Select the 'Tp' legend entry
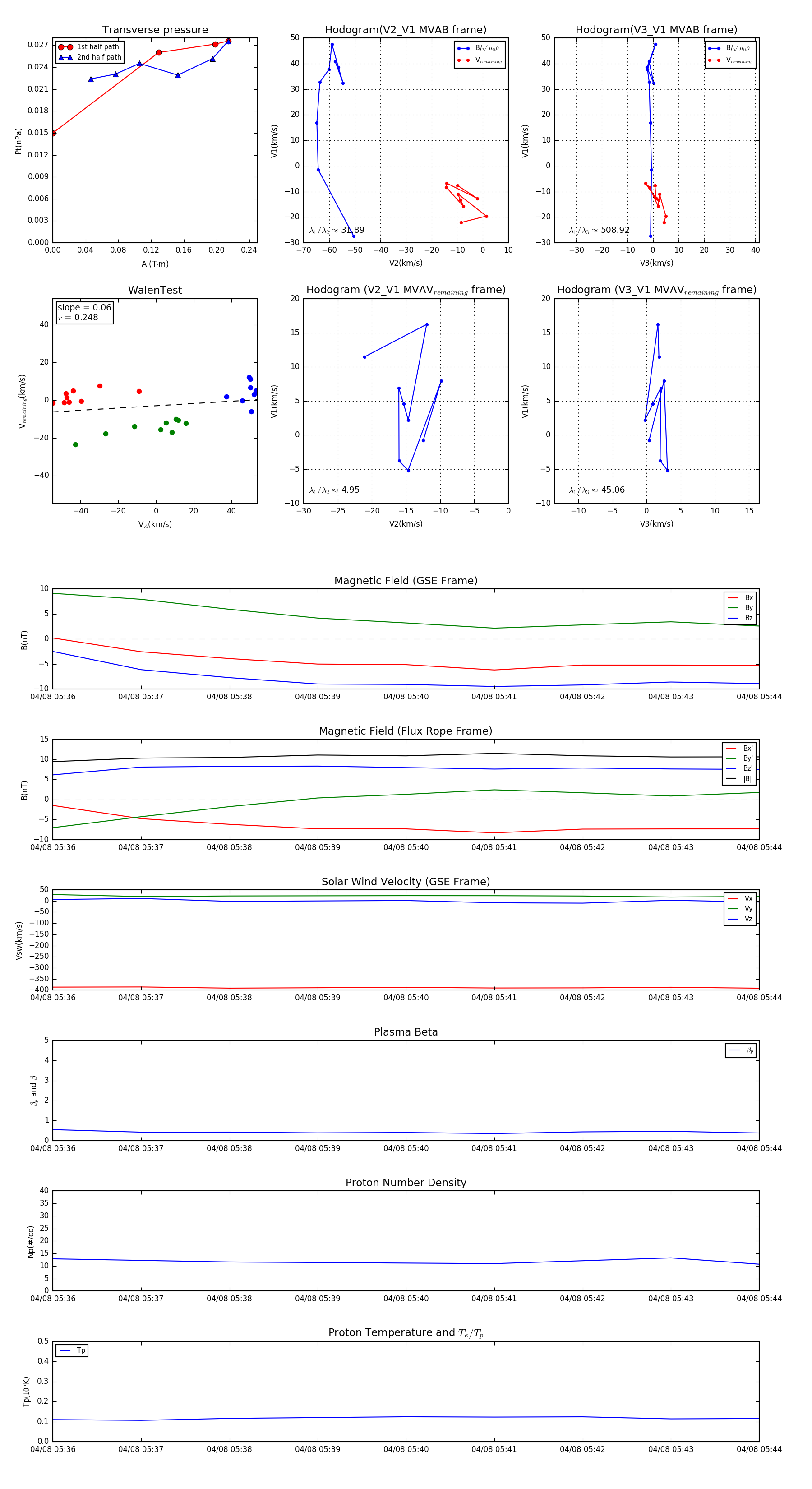 pos(72,1351)
